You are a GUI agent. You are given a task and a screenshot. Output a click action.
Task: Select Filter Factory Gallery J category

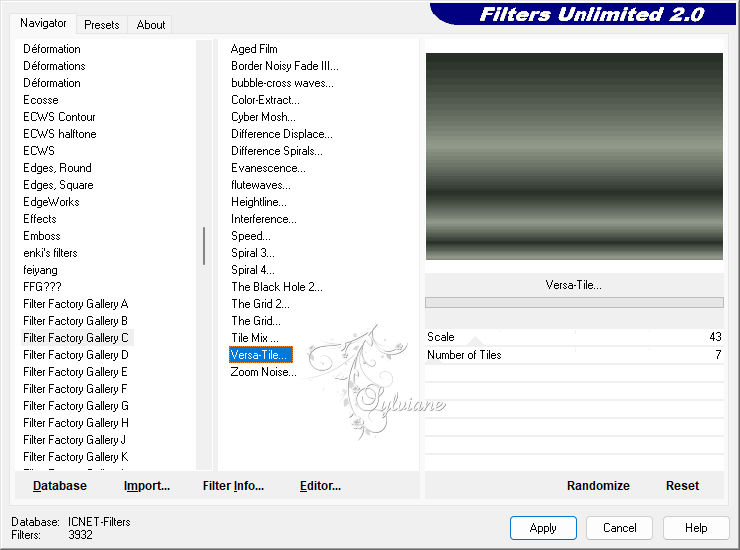pos(75,440)
